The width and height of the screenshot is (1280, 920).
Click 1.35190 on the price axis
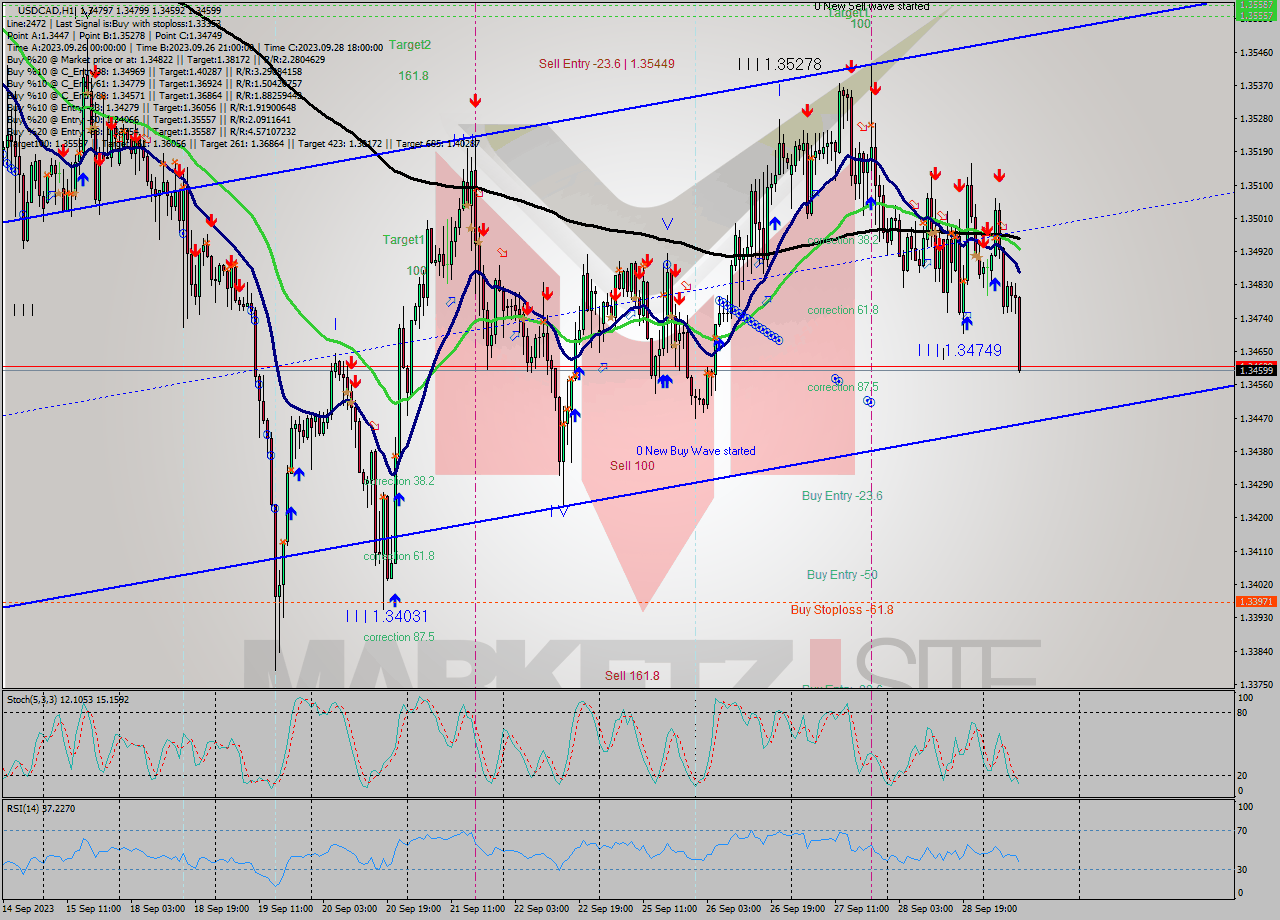1256,152
